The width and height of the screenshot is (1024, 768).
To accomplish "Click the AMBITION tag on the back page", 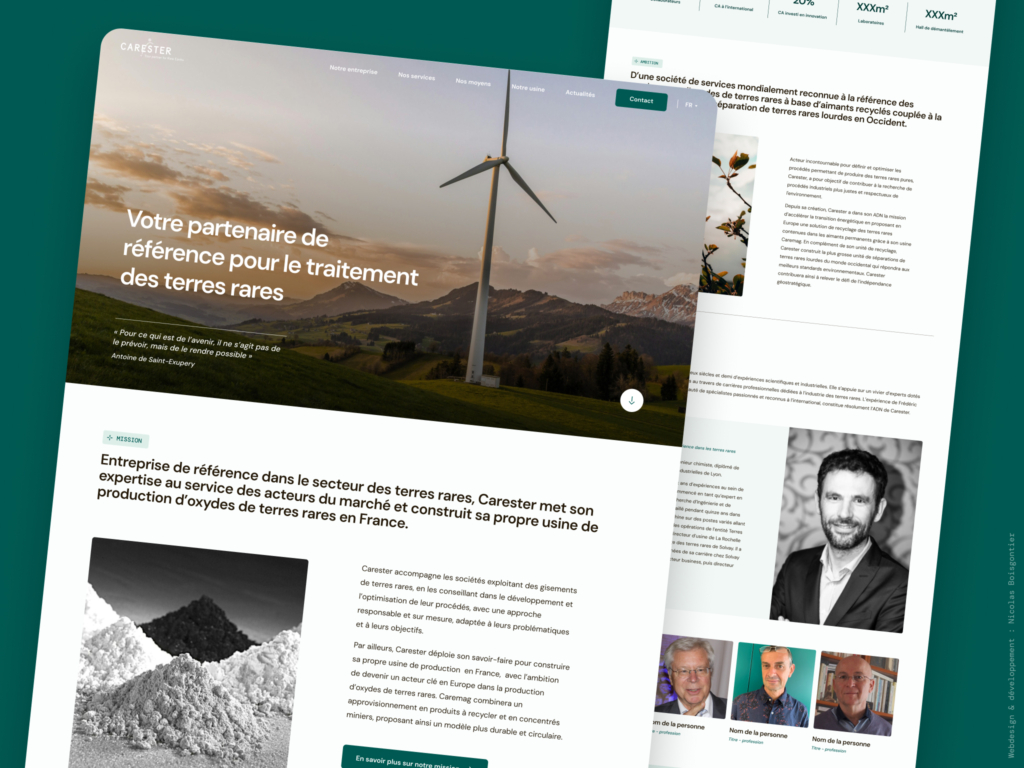I will [647, 63].
